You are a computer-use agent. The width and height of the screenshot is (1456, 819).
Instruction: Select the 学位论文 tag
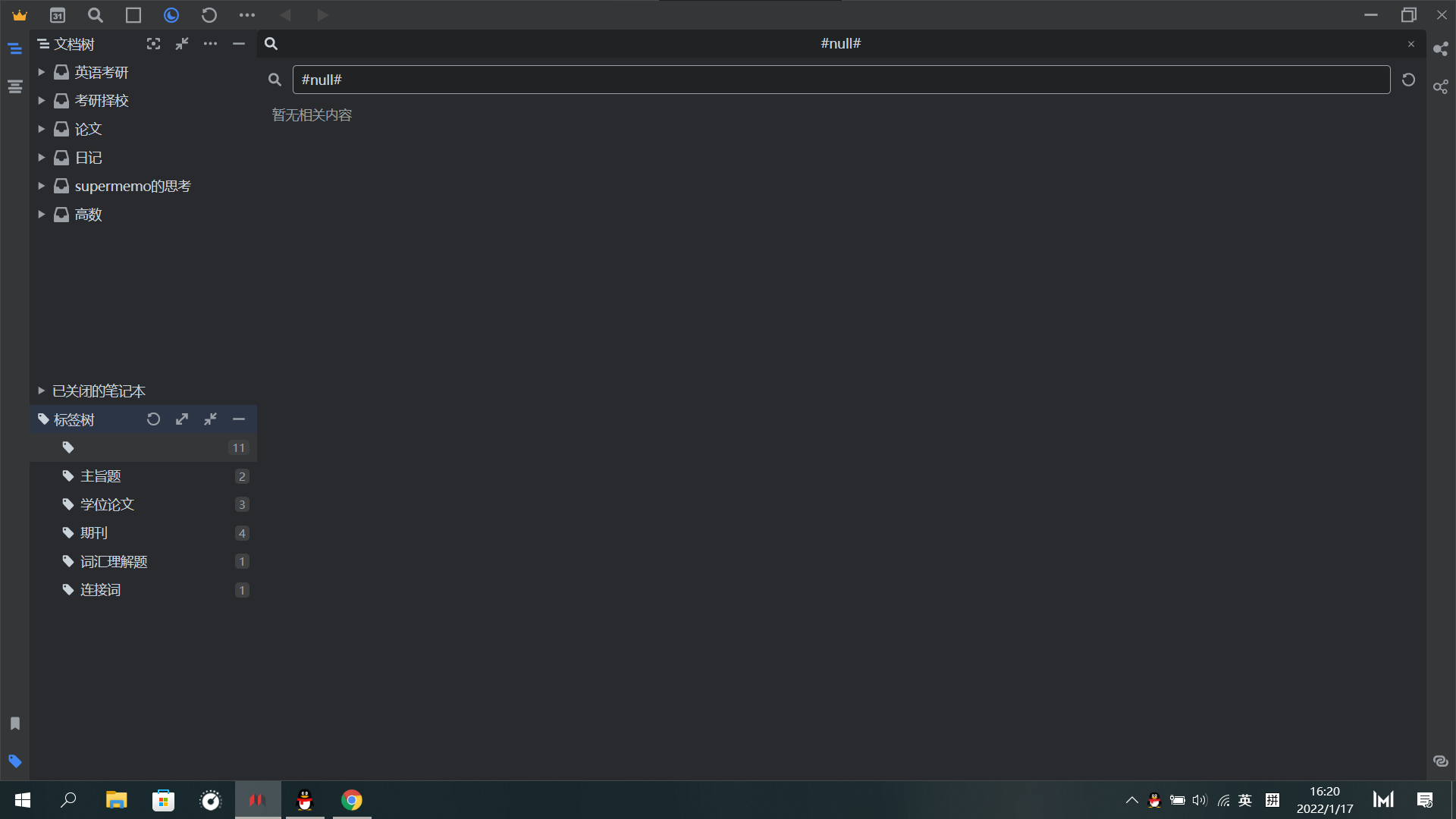coord(107,504)
